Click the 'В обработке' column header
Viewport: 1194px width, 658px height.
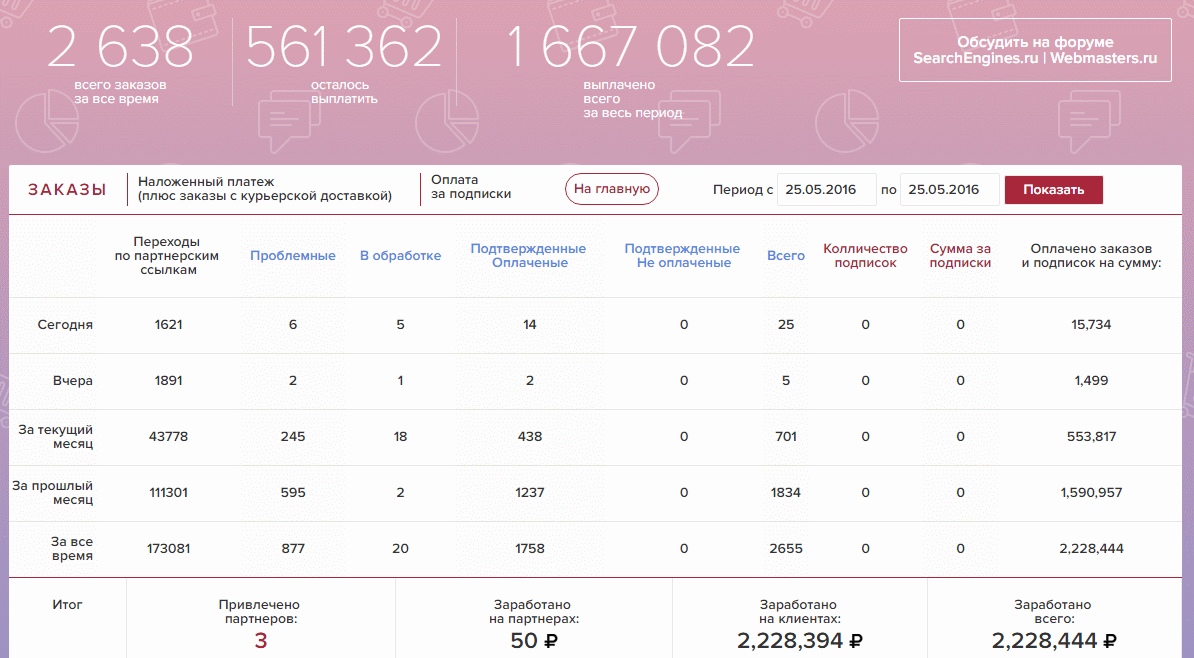pyautogui.click(x=400, y=255)
